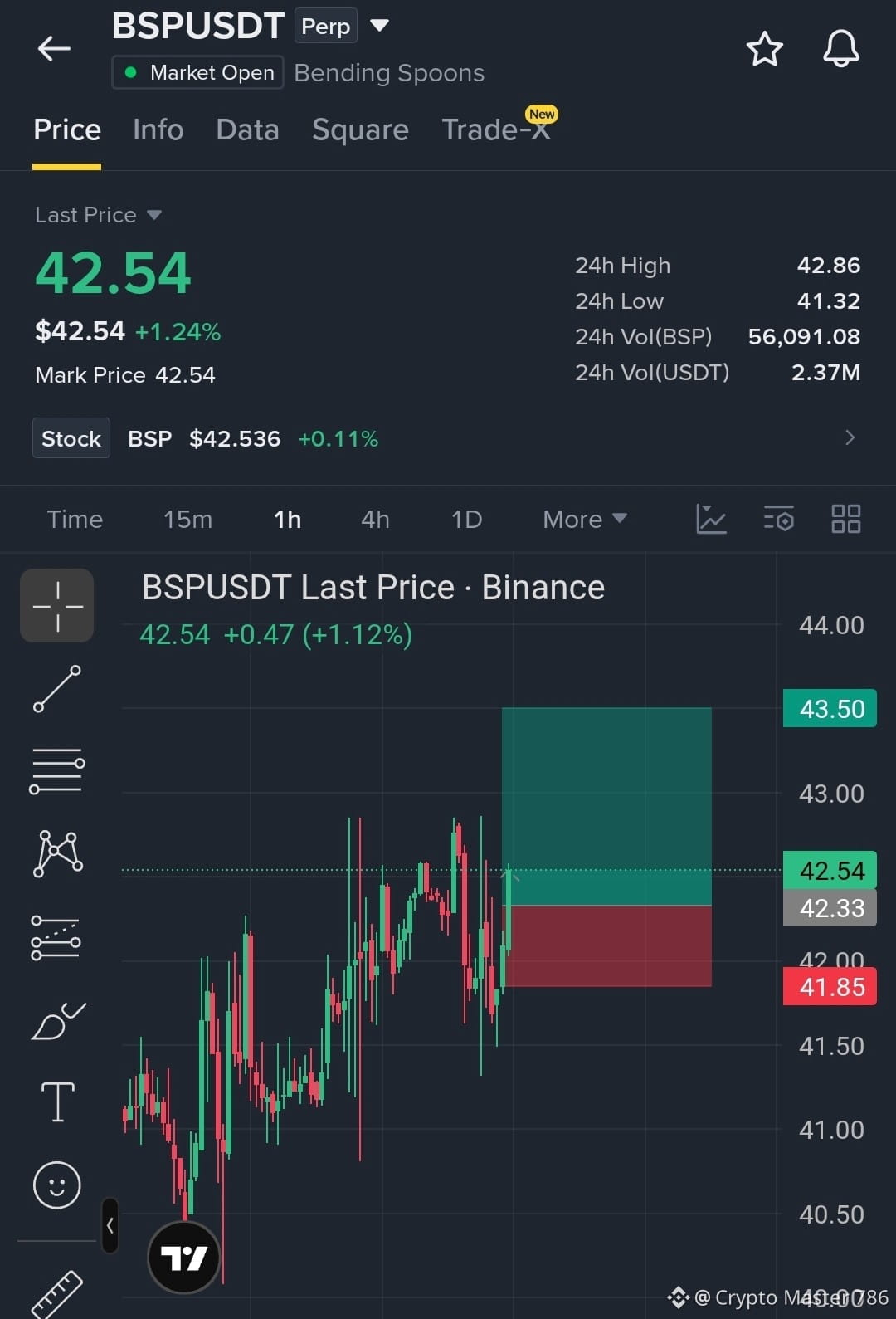Click the 42.54 current price label
Image resolution: width=896 pixels, height=1319 pixels.
pos(830,871)
